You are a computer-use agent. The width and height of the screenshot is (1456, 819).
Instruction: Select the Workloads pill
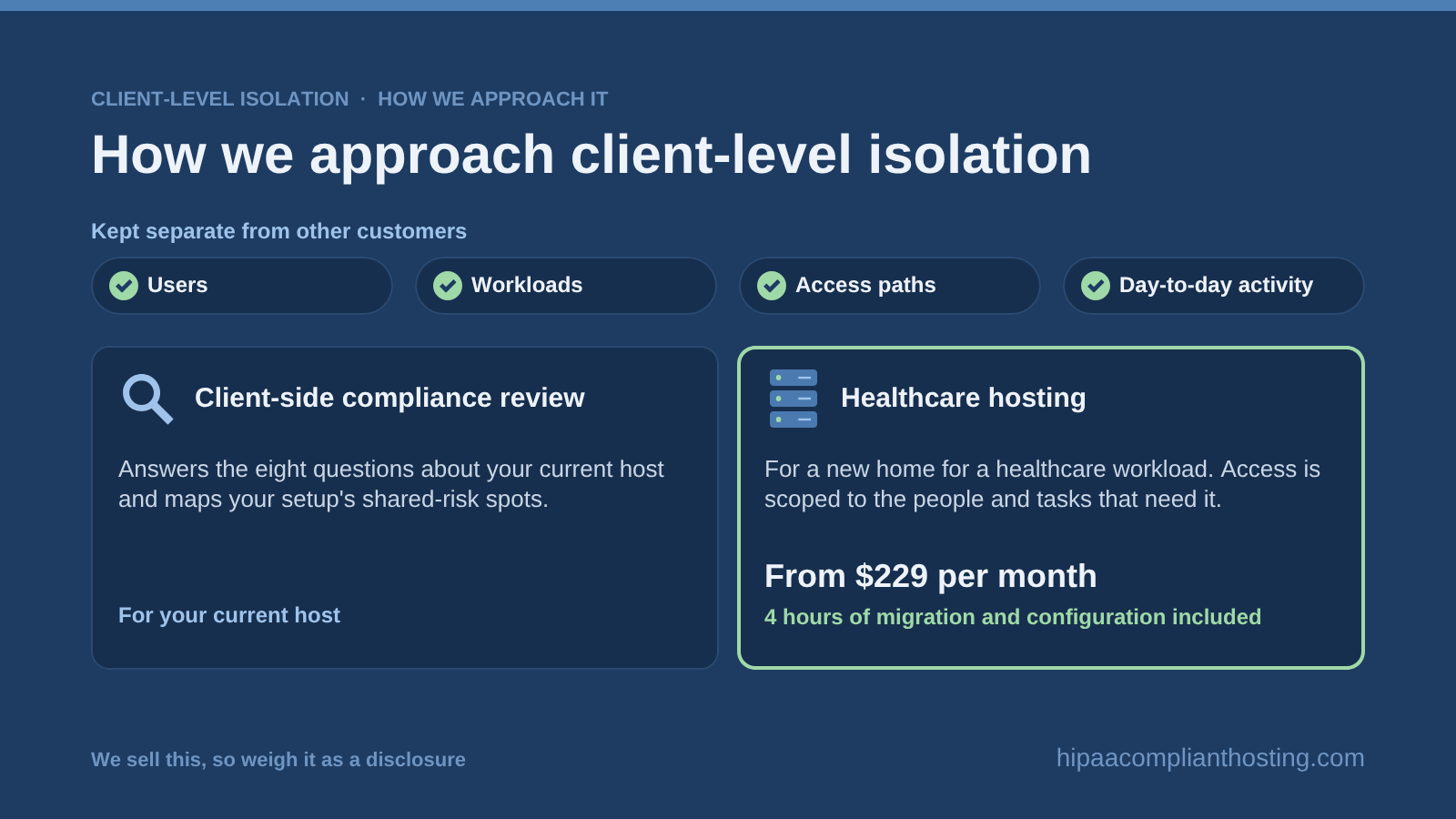(x=566, y=286)
